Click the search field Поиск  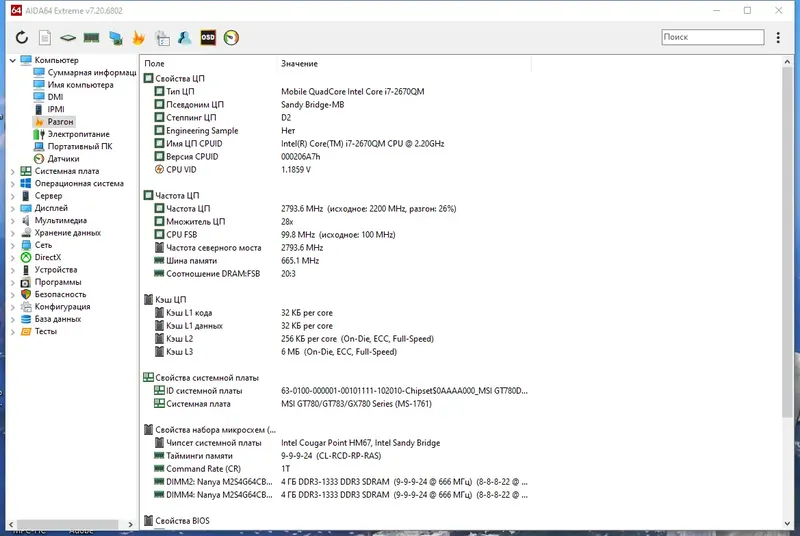click(x=713, y=37)
